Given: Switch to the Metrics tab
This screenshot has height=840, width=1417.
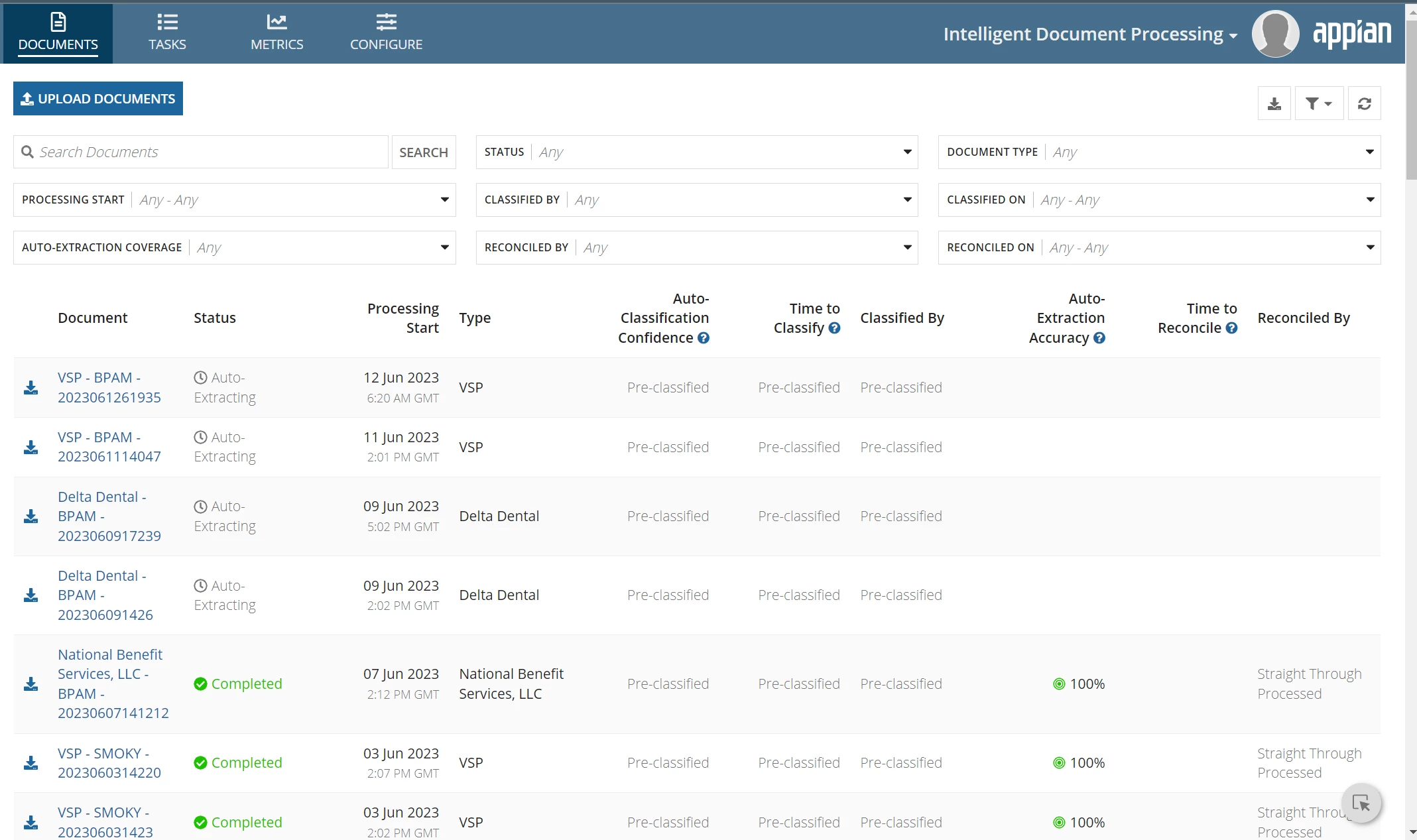Looking at the screenshot, I should (277, 34).
